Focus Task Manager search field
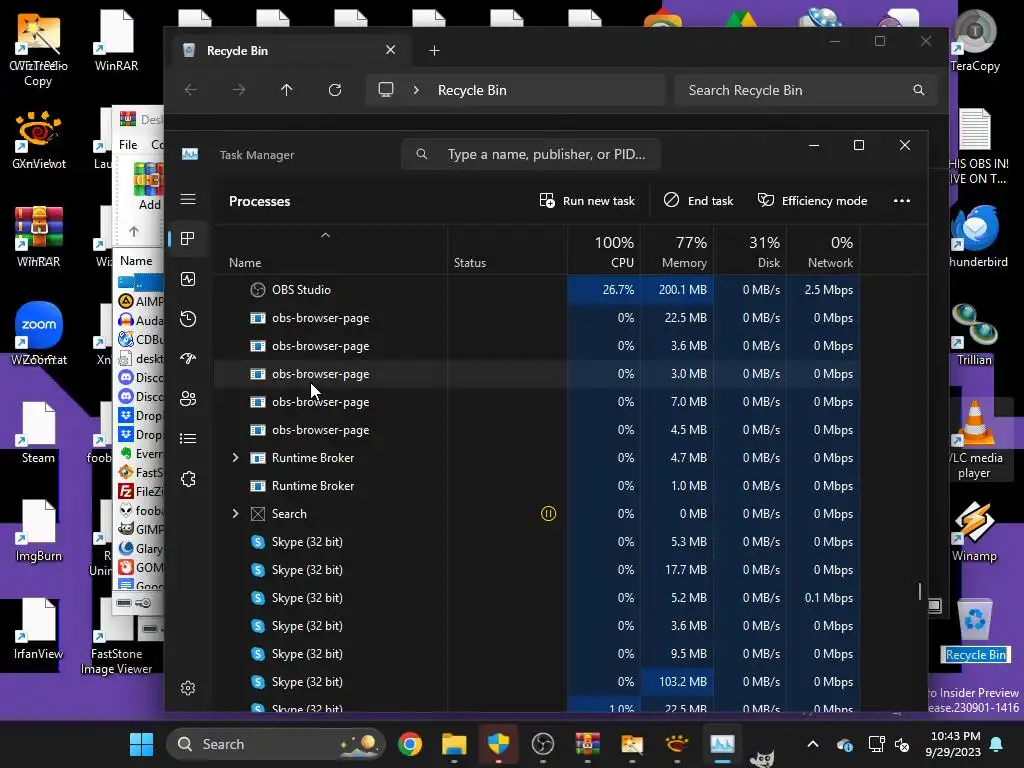 531,154
